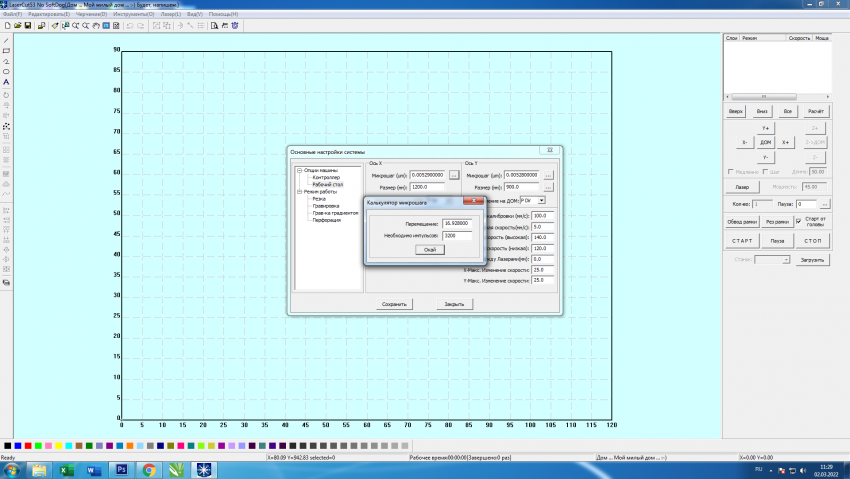The image size is (850, 479).
Task: Save file using the floppy disk icon
Action: tap(28, 25)
